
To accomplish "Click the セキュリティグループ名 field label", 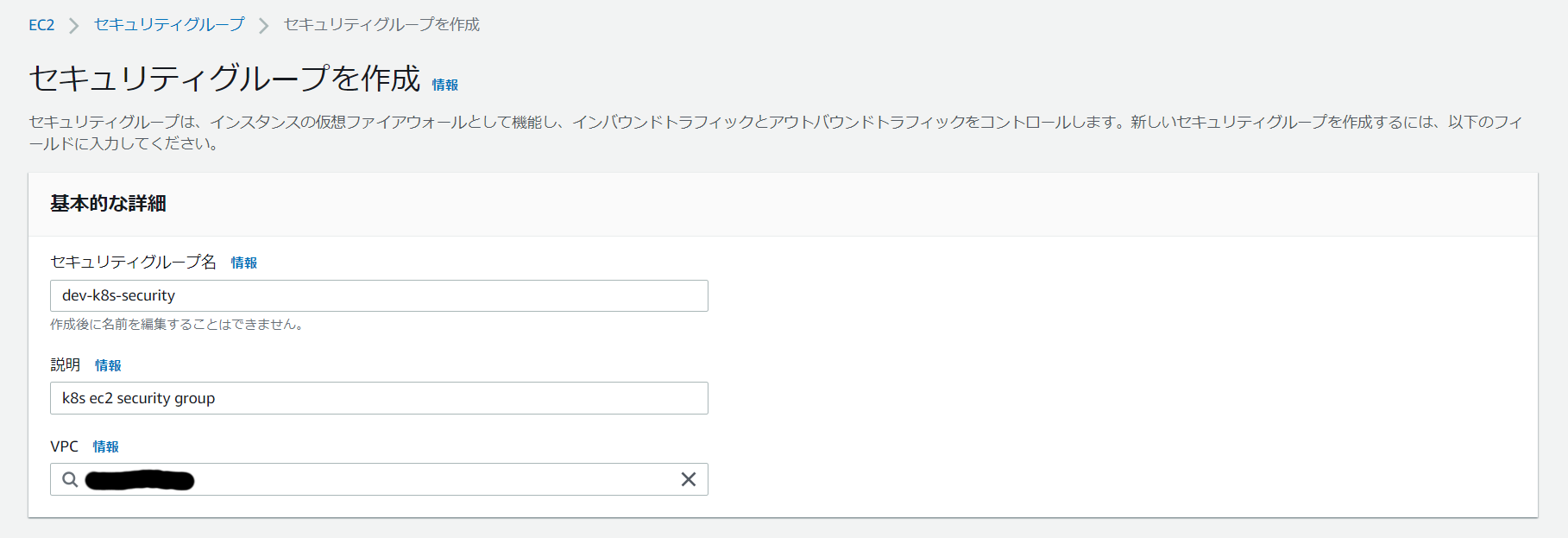I will point(134,262).
